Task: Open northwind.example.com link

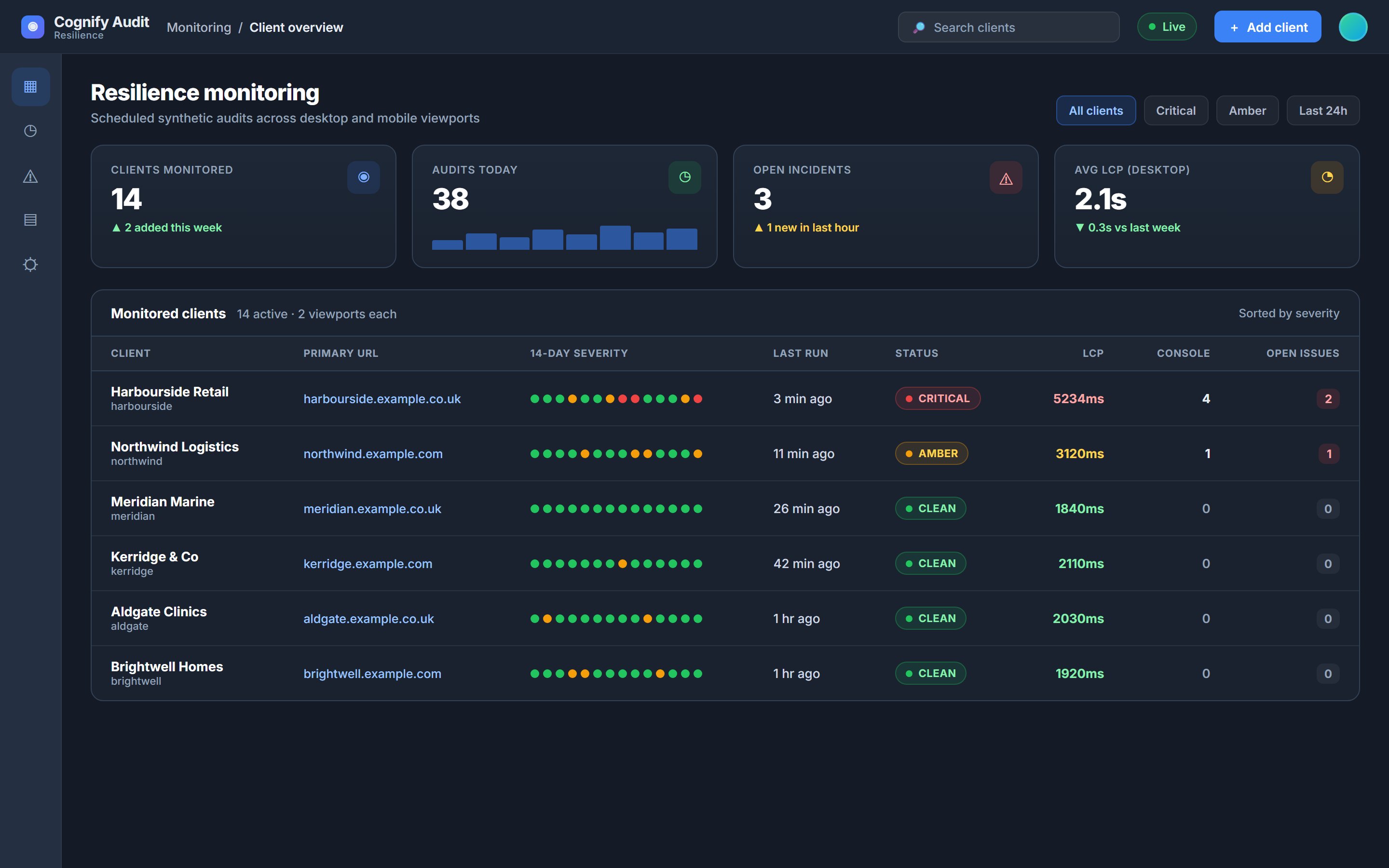Action: click(x=373, y=453)
